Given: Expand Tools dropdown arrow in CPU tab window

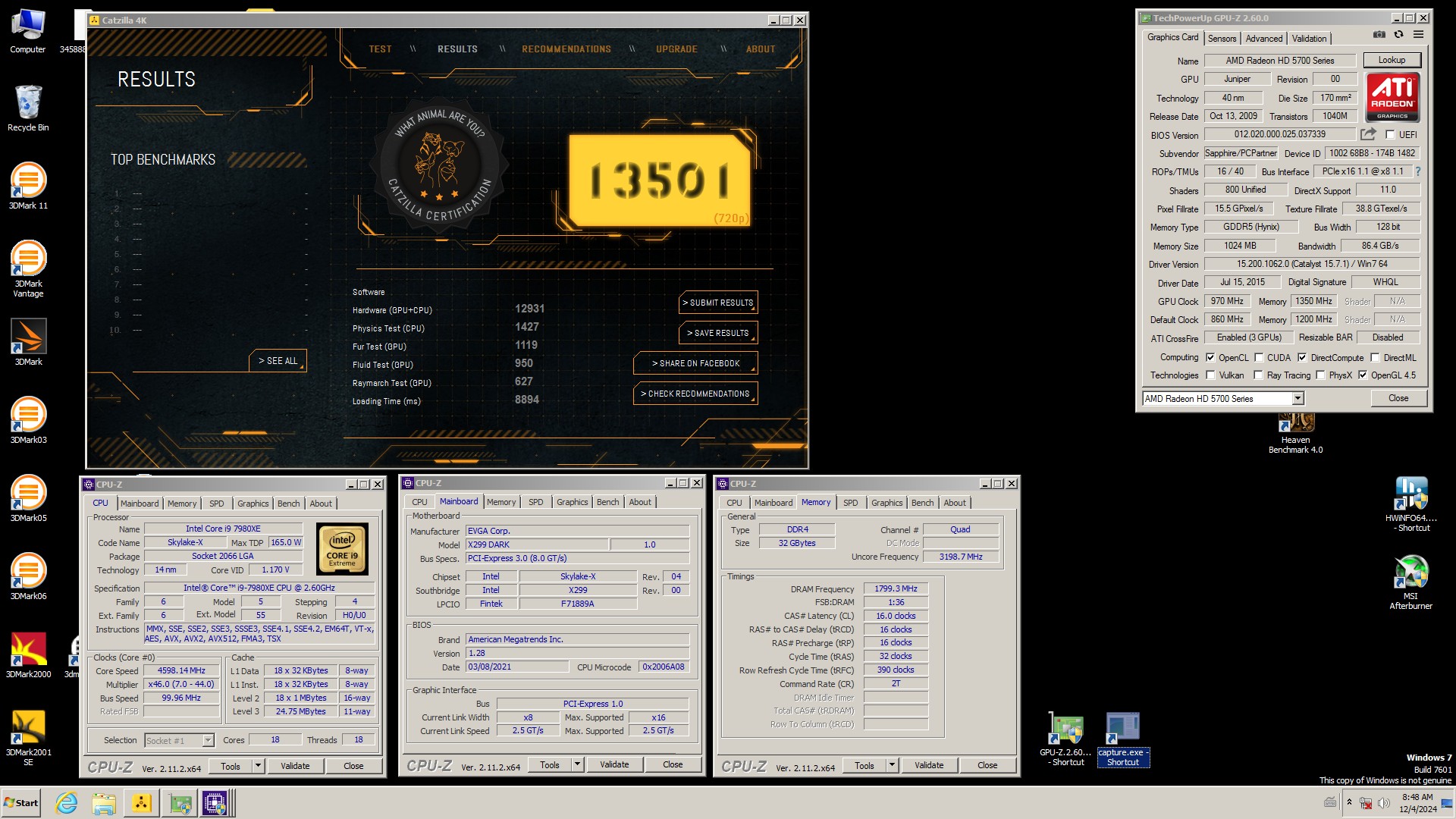Looking at the screenshot, I should [258, 766].
